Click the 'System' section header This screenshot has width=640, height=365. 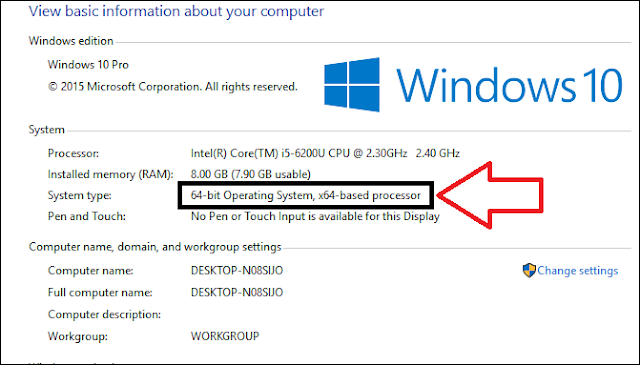coord(47,130)
